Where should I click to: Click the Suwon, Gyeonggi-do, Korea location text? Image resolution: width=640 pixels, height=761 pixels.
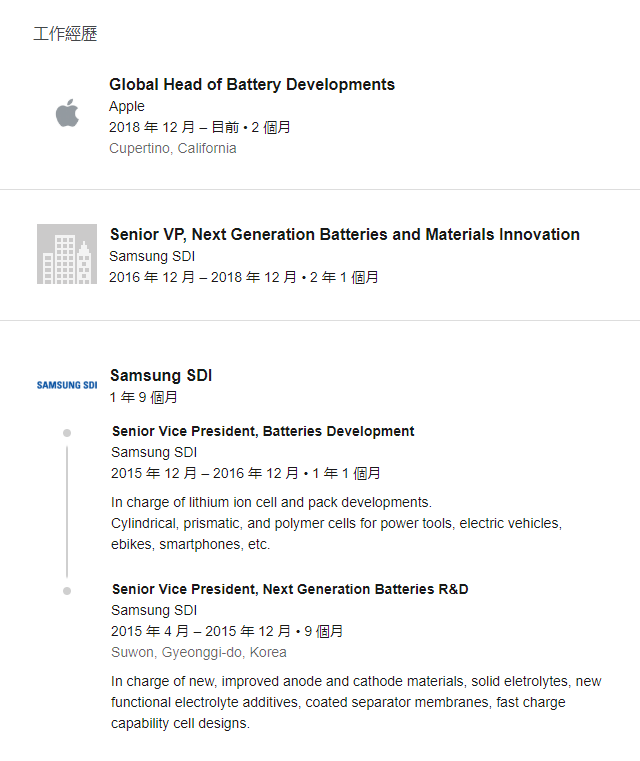199,652
